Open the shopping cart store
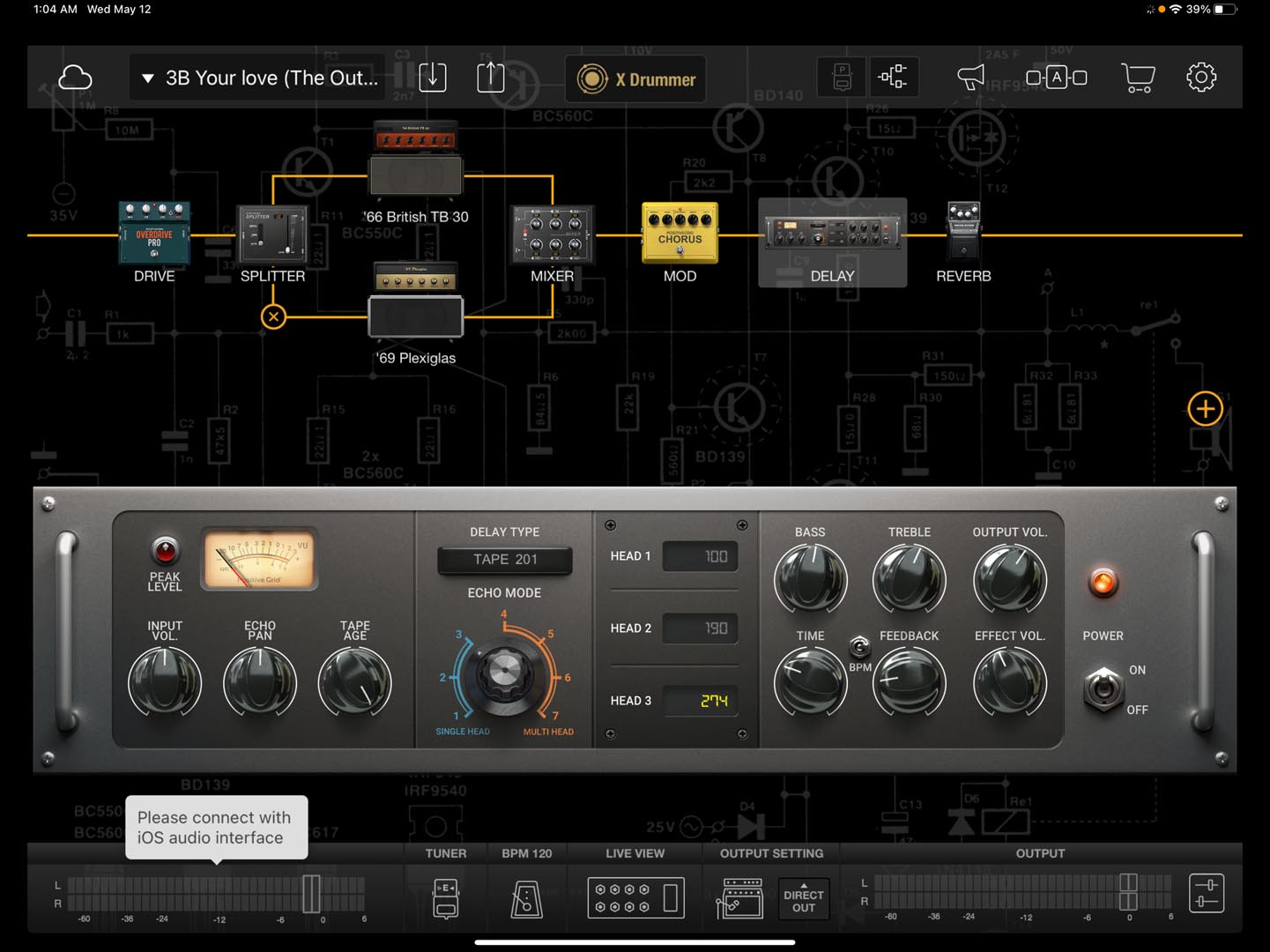 tap(1138, 78)
